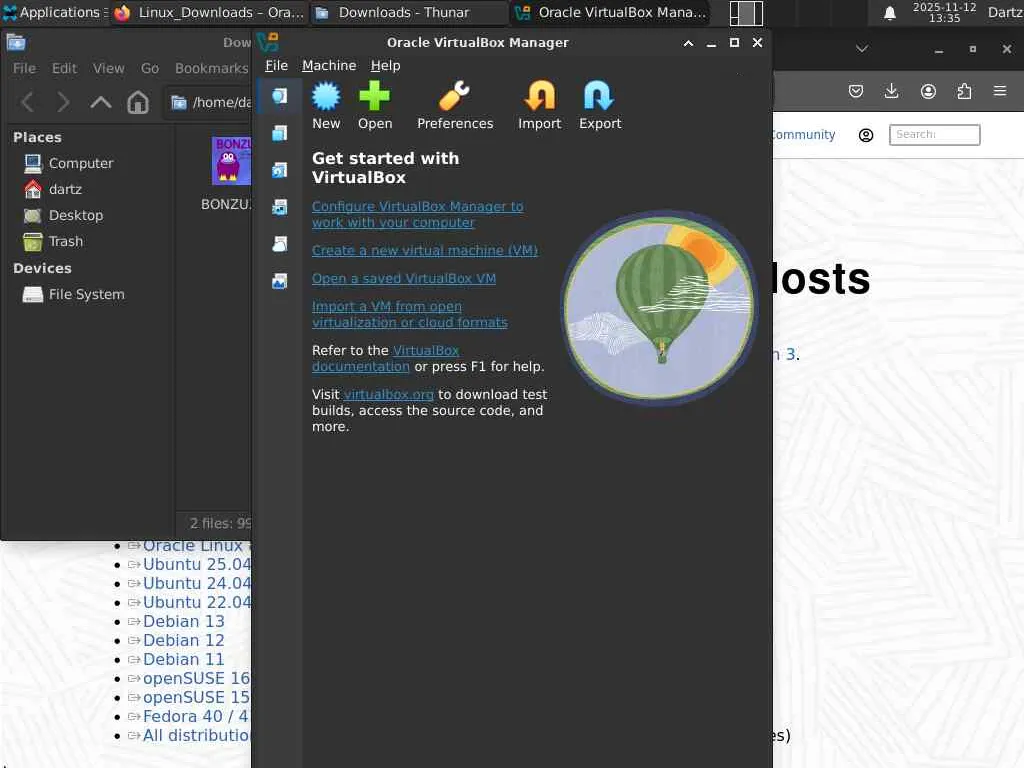Select the sidebar tool with circular arrow icon

tap(280, 170)
